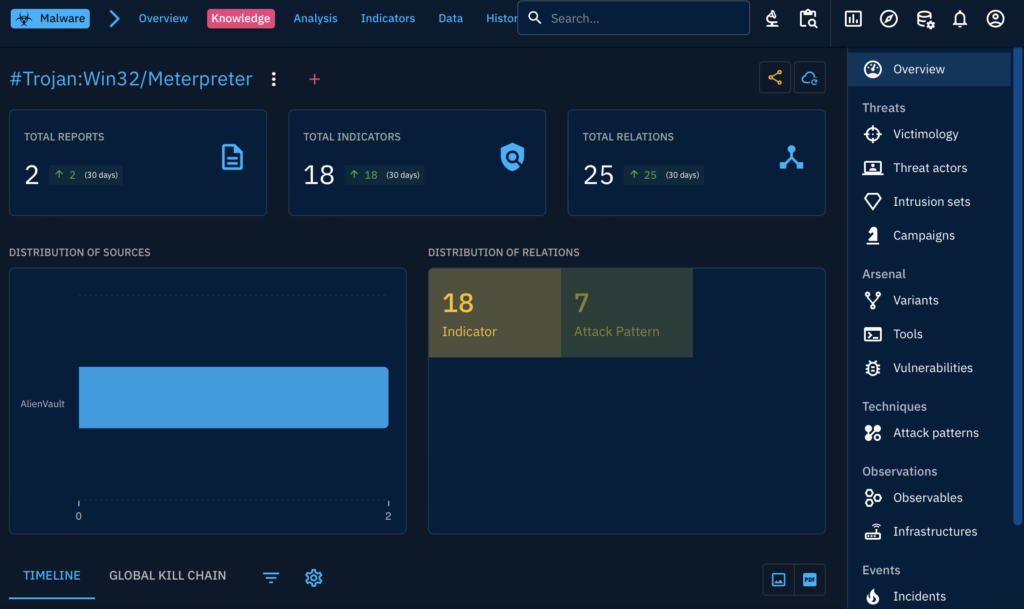Export timeline as PDF icon
The width and height of the screenshot is (1024, 609).
[x=810, y=580]
